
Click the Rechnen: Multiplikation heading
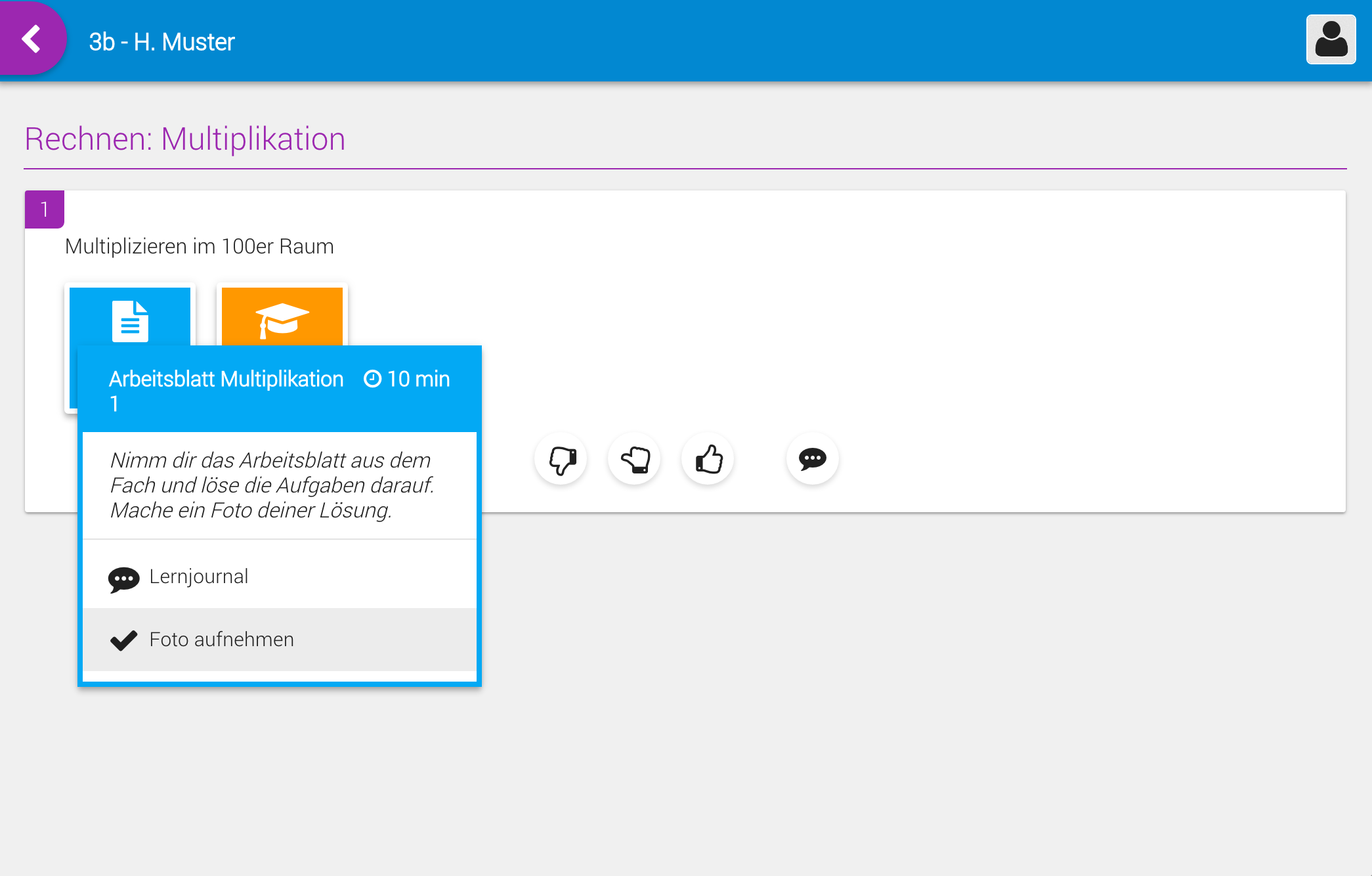pyautogui.click(x=185, y=139)
